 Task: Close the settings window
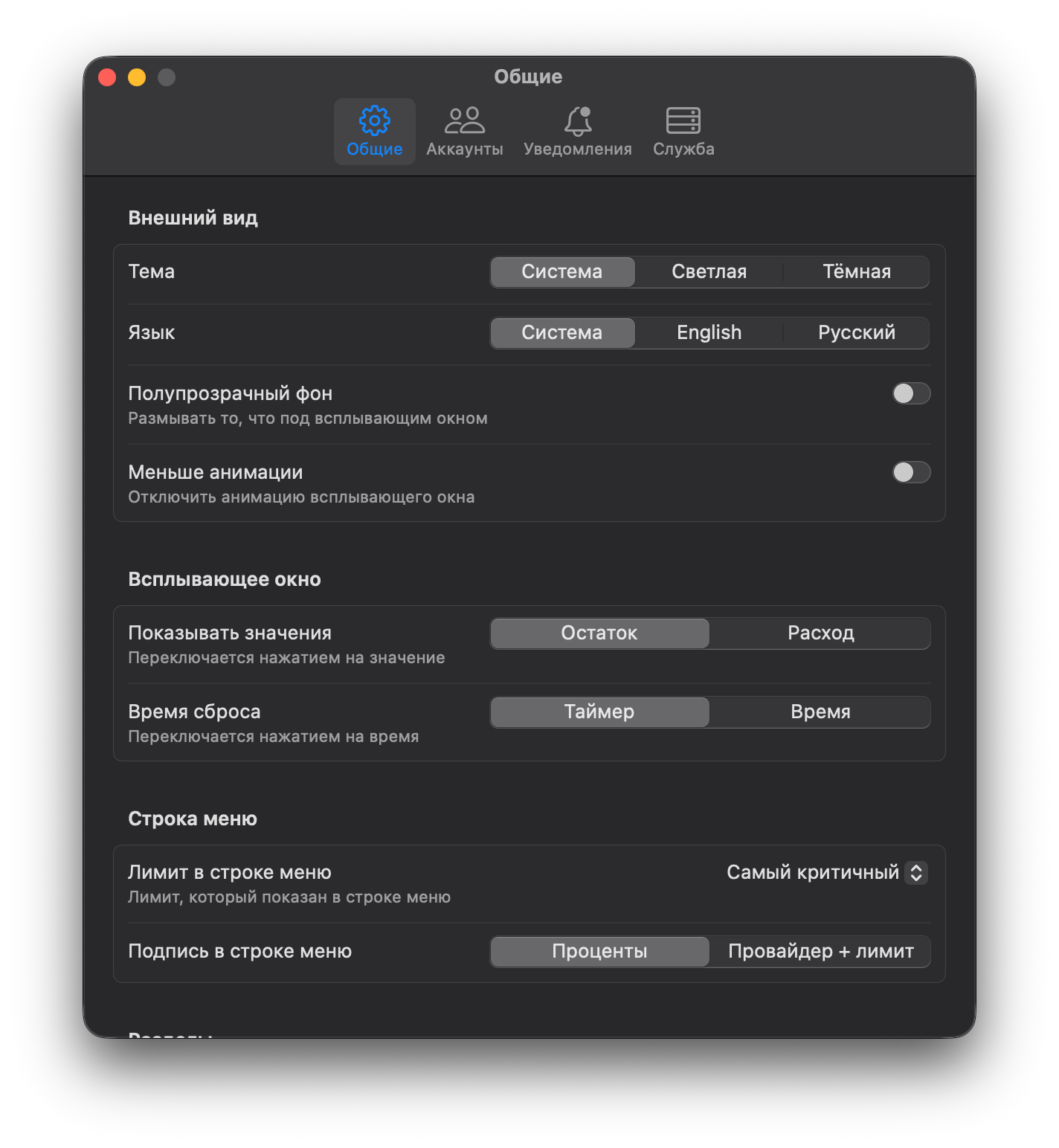pyautogui.click(x=107, y=77)
